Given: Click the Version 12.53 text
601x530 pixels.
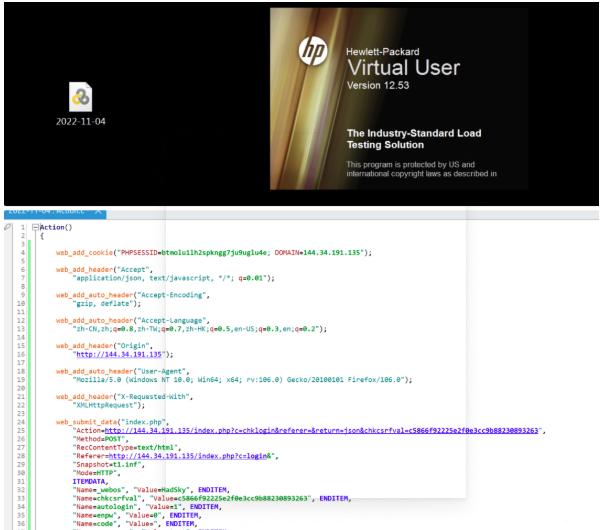Looking at the screenshot, I should (x=378, y=85).
